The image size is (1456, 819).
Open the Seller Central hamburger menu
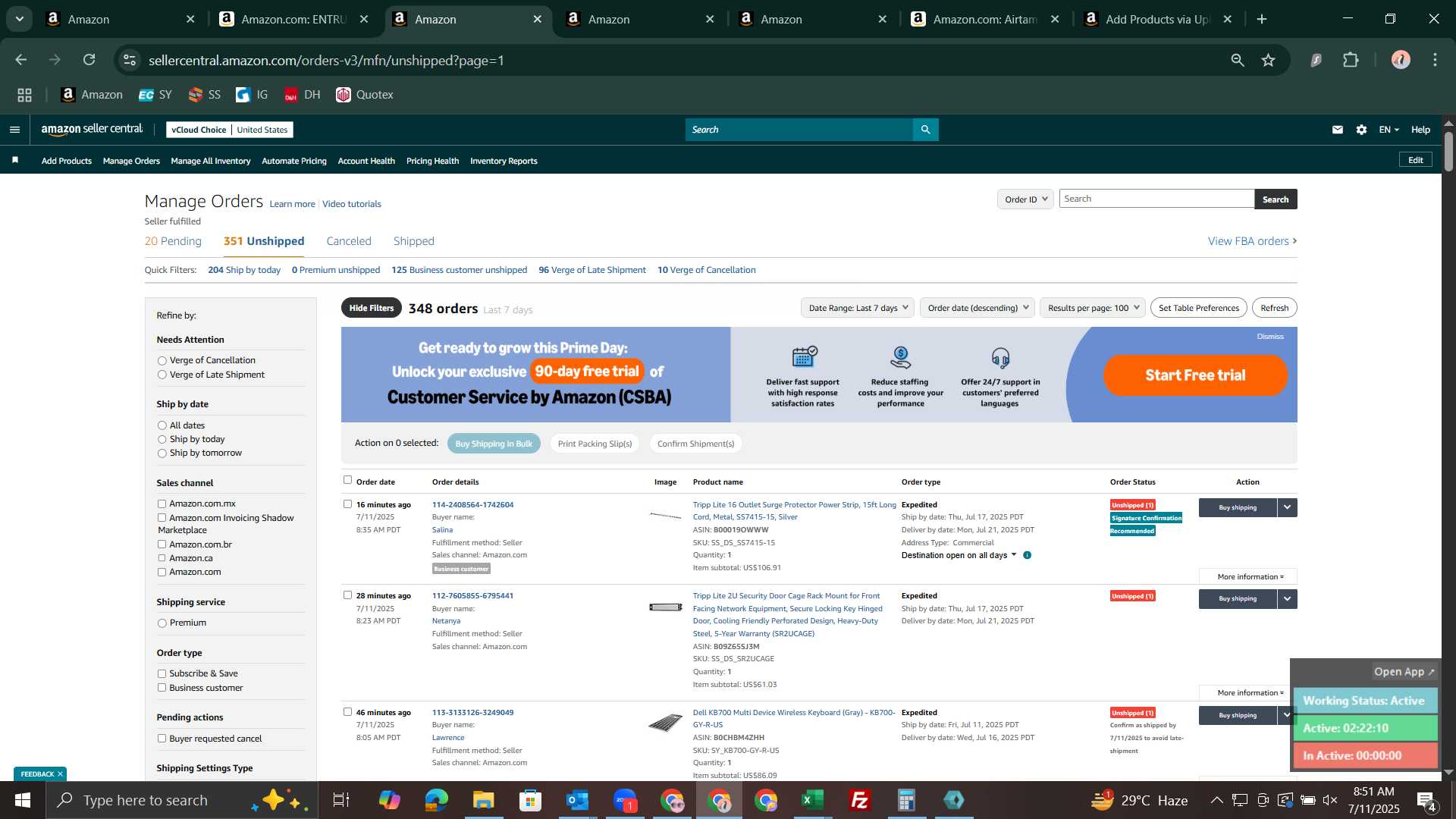pos(14,130)
